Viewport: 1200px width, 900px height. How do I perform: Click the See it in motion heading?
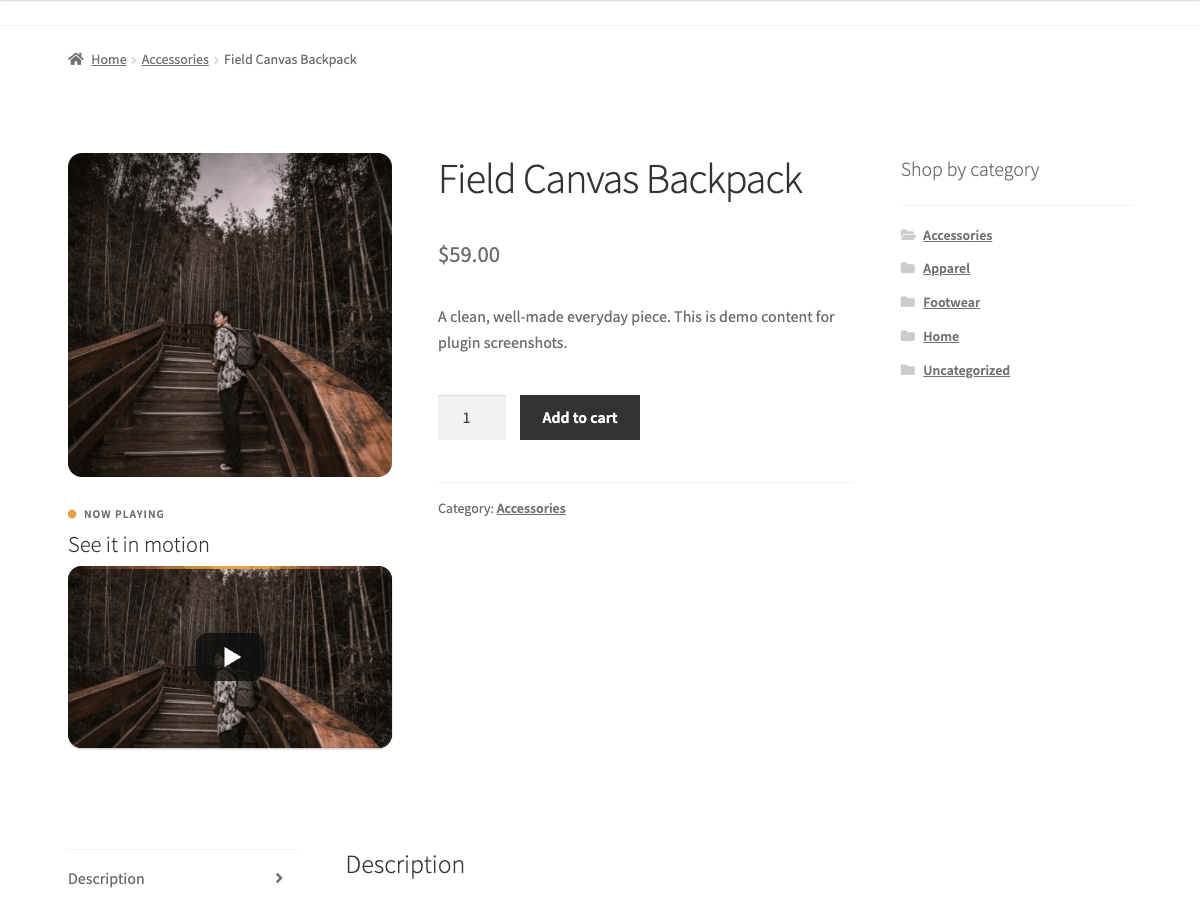coord(139,544)
